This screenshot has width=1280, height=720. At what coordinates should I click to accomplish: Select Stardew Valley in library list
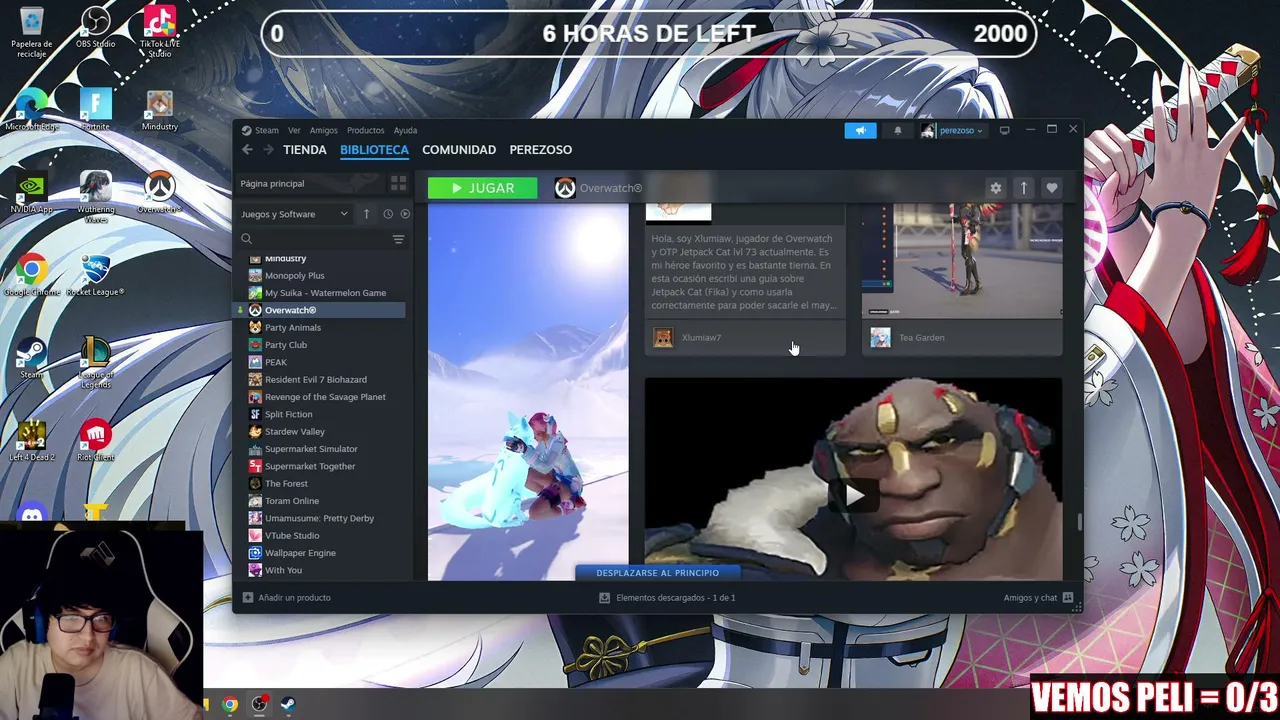294,432
